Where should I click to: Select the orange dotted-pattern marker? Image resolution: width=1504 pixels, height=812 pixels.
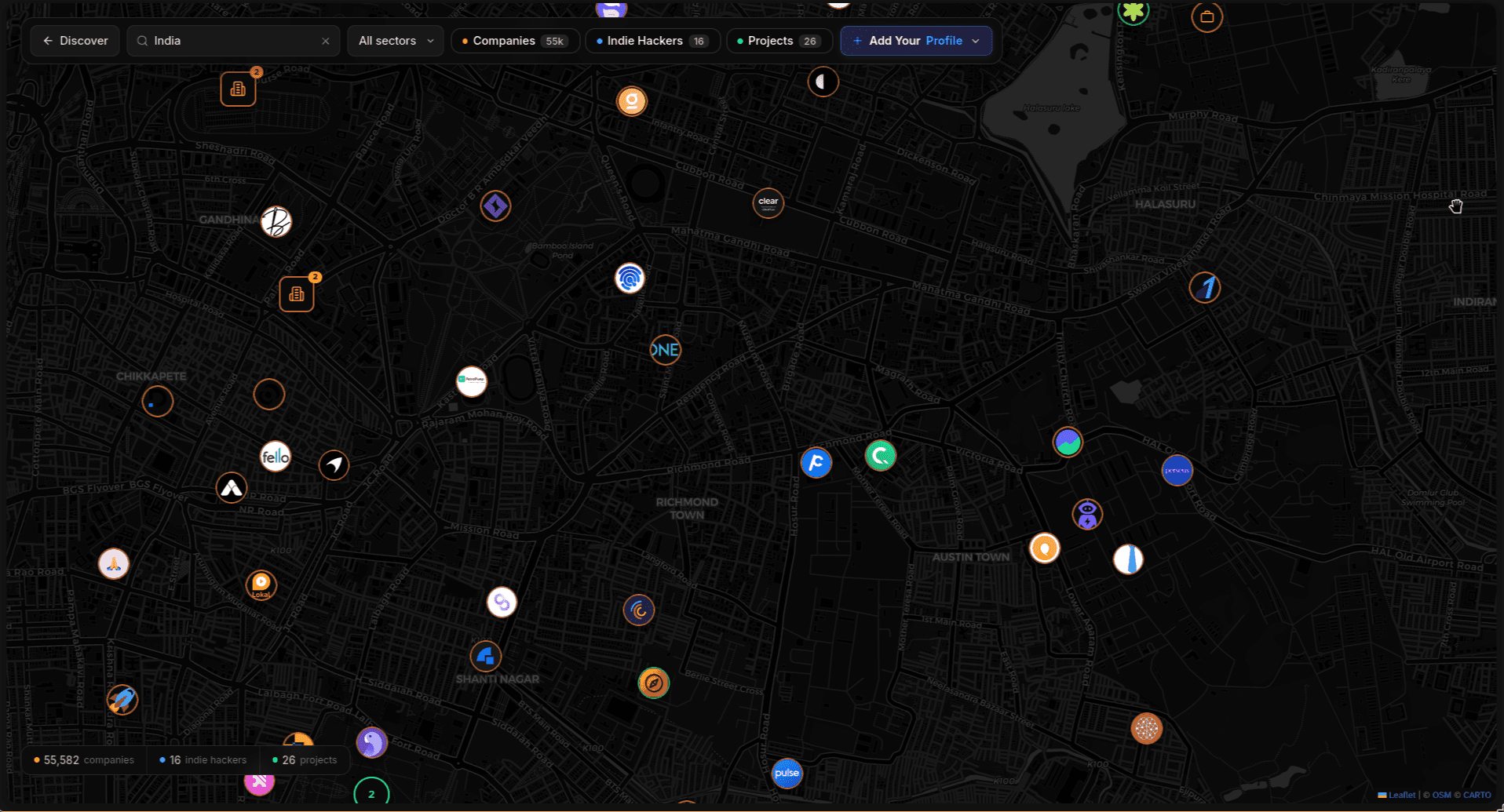1147,729
